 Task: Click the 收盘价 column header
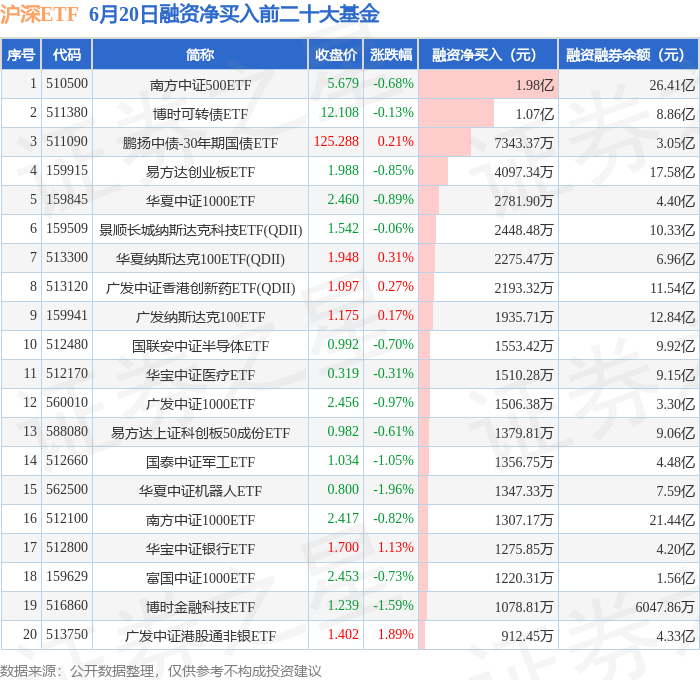pos(336,54)
